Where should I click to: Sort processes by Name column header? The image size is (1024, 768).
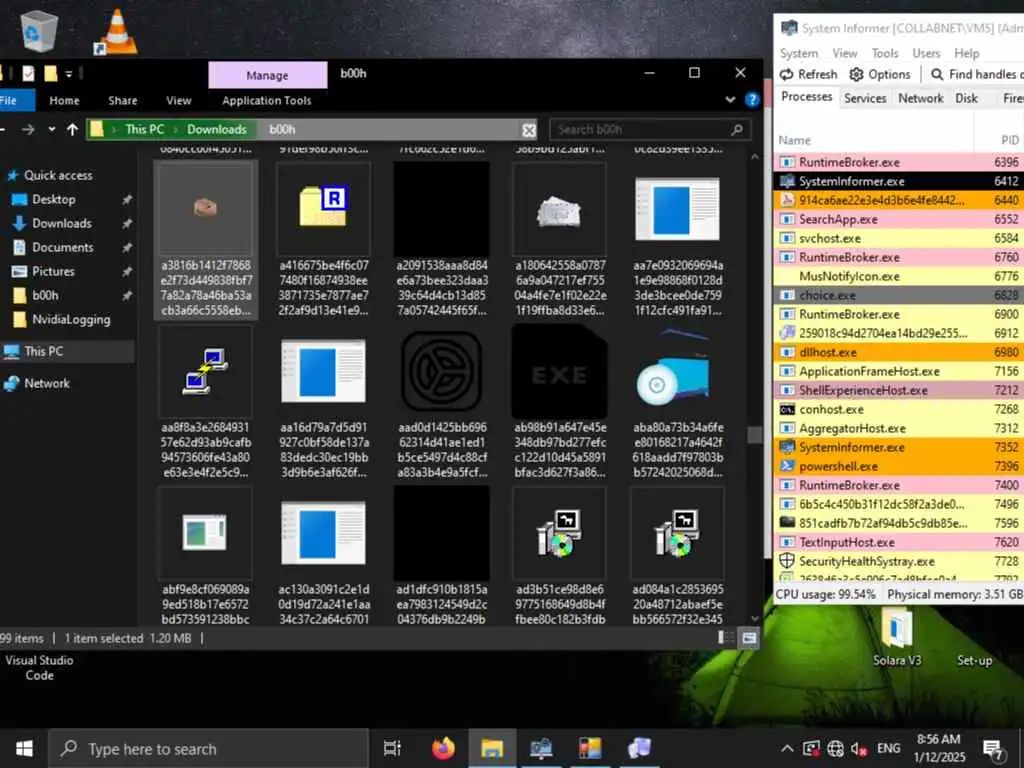coord(794,140)
